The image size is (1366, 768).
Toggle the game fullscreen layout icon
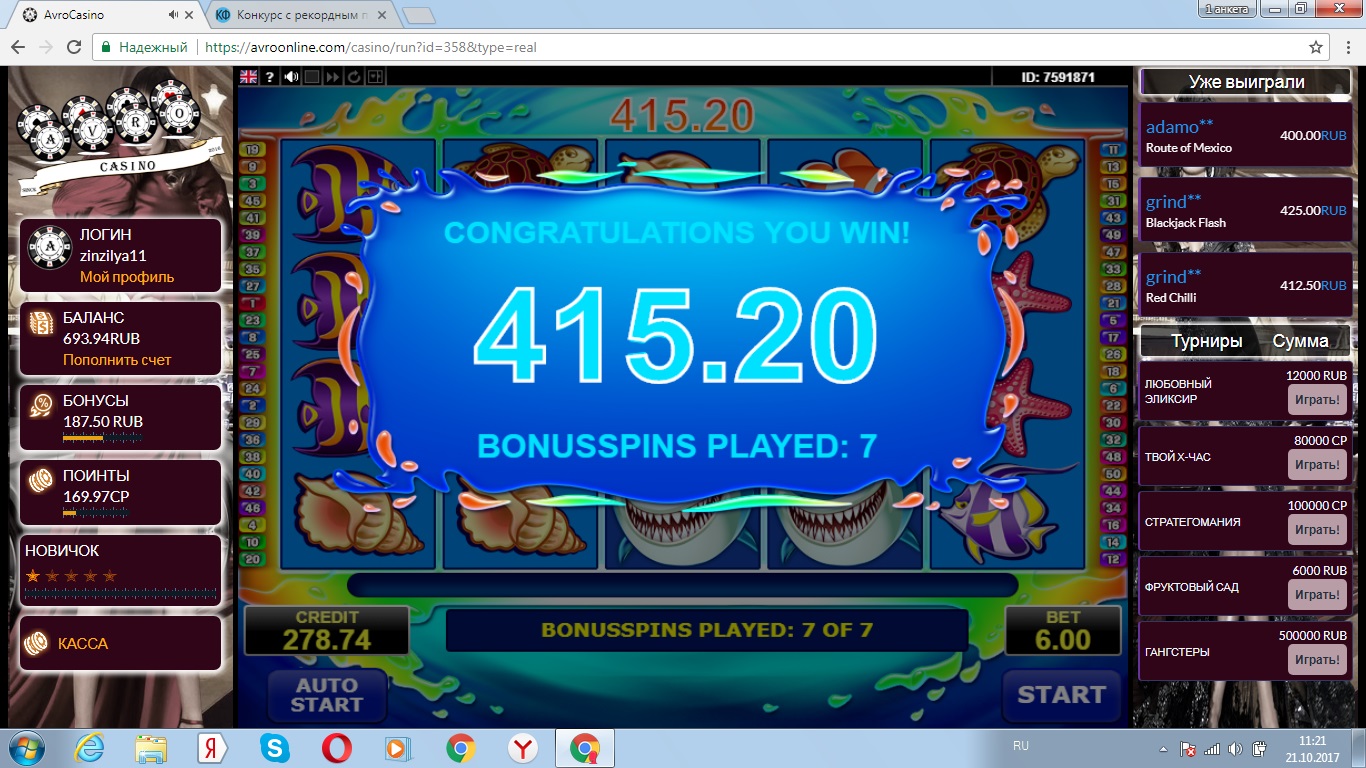[x=375, y=77]
